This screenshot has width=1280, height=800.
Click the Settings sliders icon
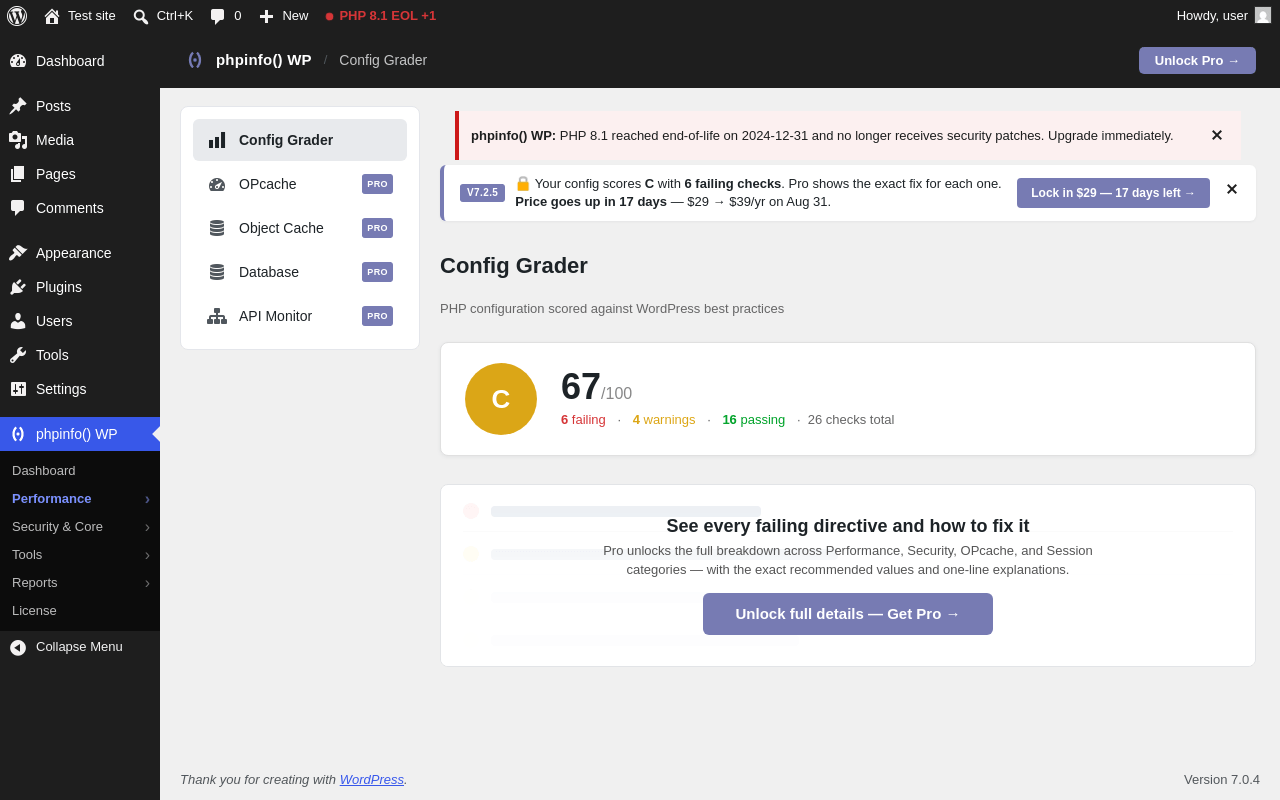[x=18, y=389]
